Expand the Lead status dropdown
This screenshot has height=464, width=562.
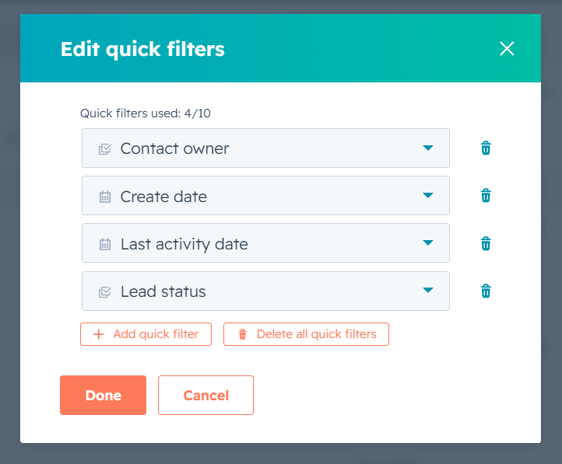(266, 291)
